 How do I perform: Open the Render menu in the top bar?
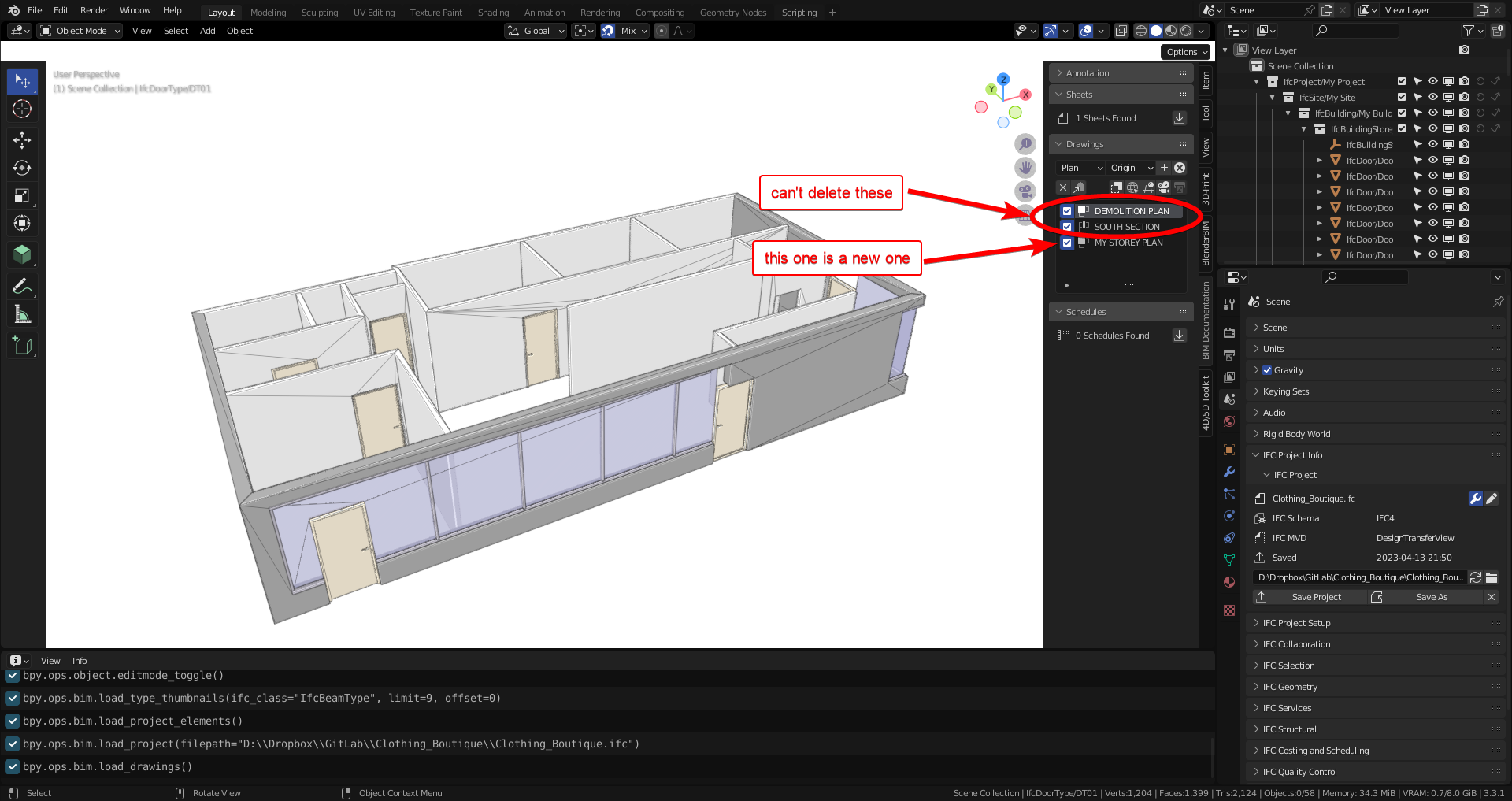pyautogui.click(x=94, y=9)
